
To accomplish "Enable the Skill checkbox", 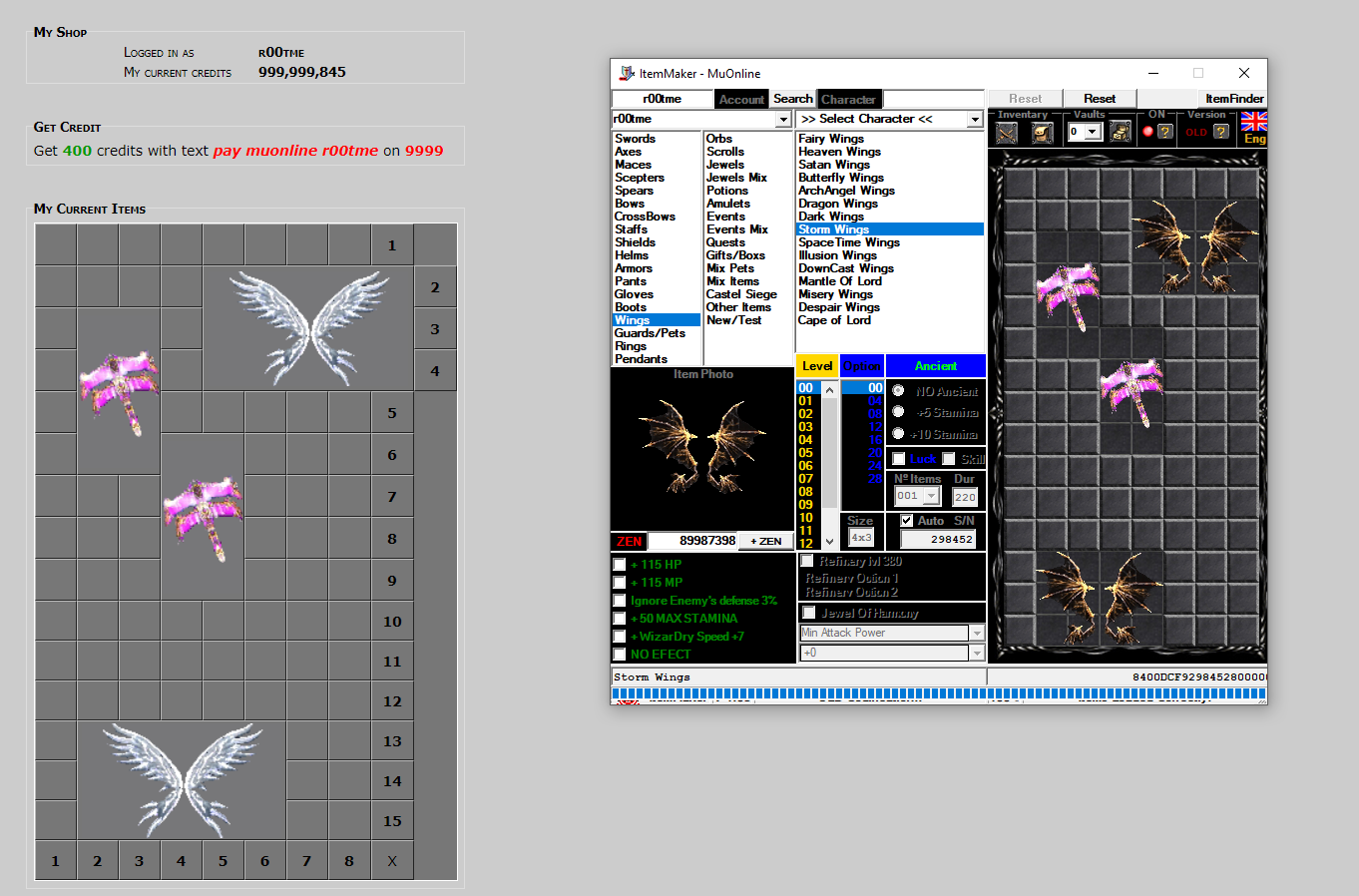I will [x=949, y=459].
